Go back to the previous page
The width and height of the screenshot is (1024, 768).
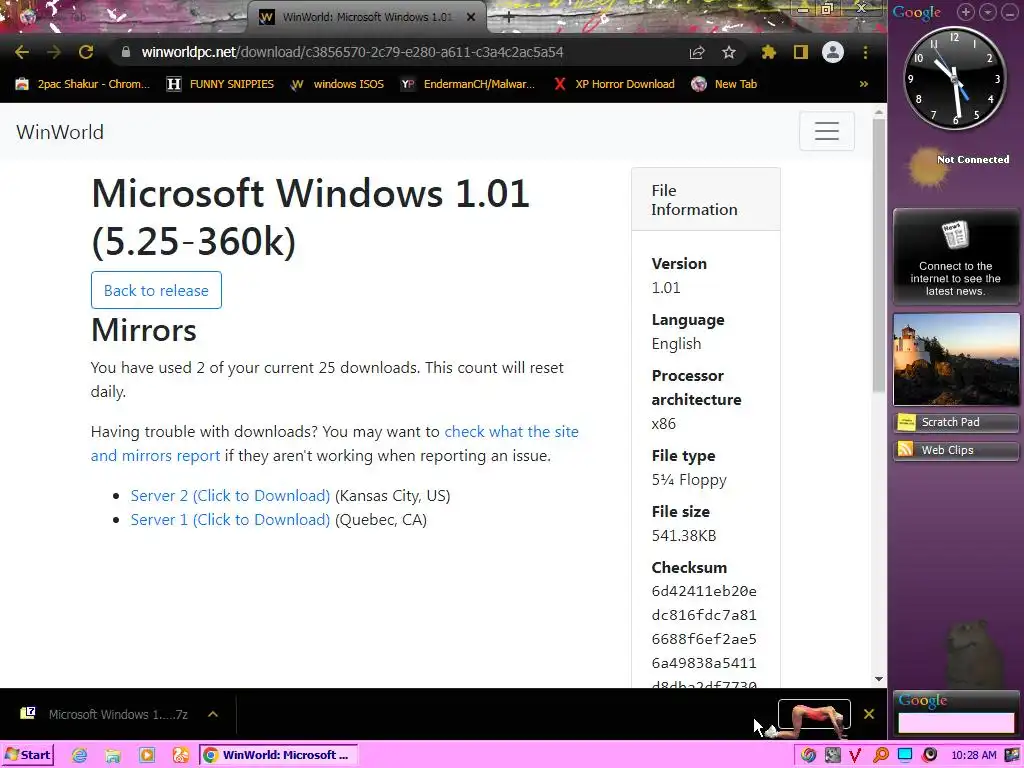[x=22, y=52]
